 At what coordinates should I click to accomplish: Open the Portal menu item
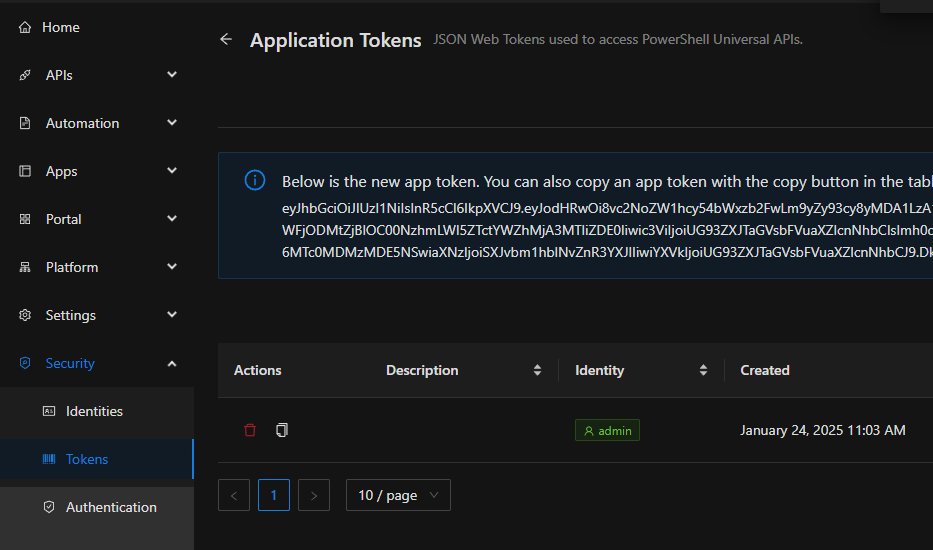point(64,219)
